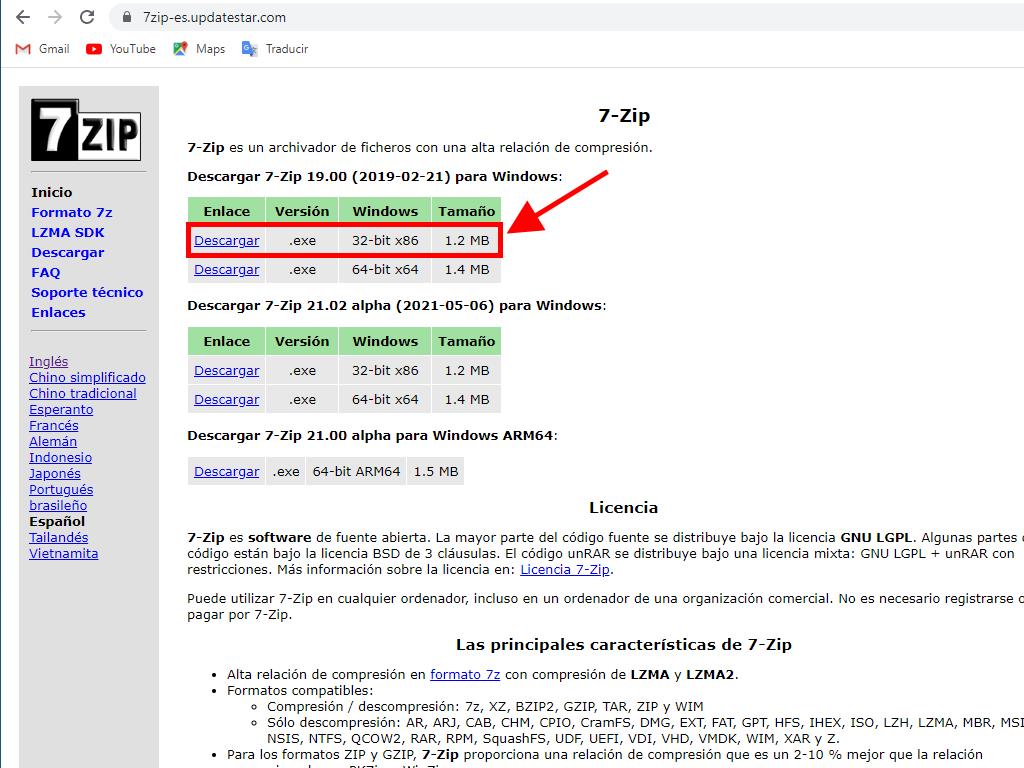The image size is (1024, 768).
Task: Open the YouTube bookmark
Action: pos(121,49)
